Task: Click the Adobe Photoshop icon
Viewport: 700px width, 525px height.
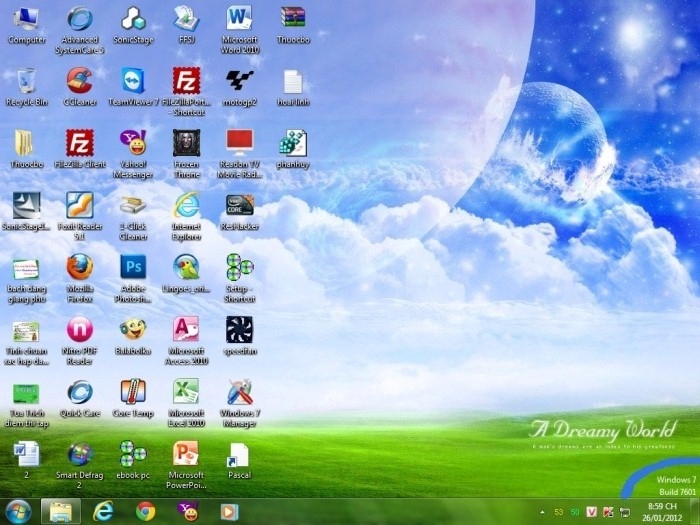Action: click(133, 279)
